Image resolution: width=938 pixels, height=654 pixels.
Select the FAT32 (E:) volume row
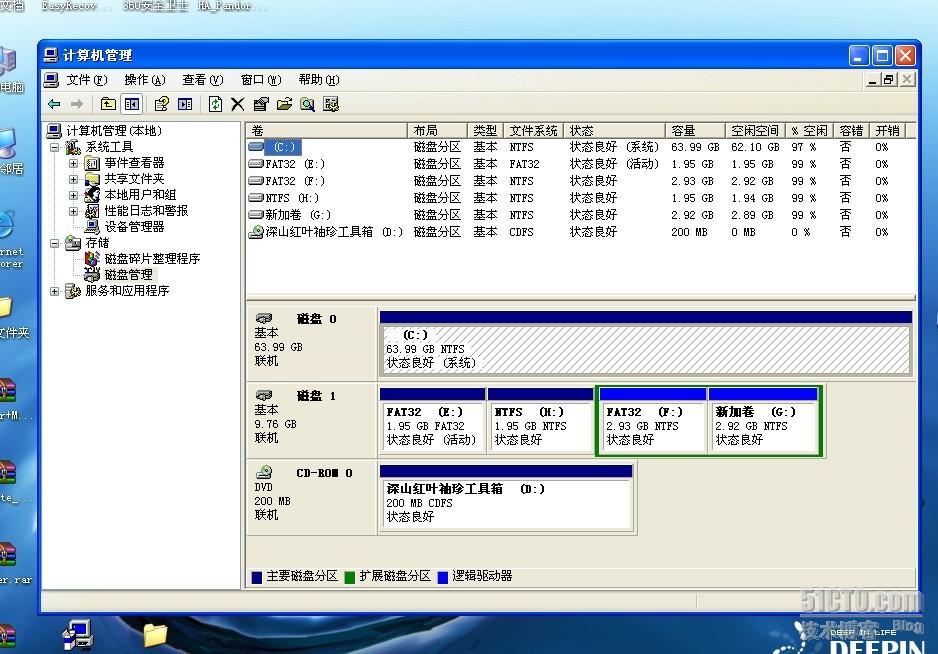tap(580, 164)
